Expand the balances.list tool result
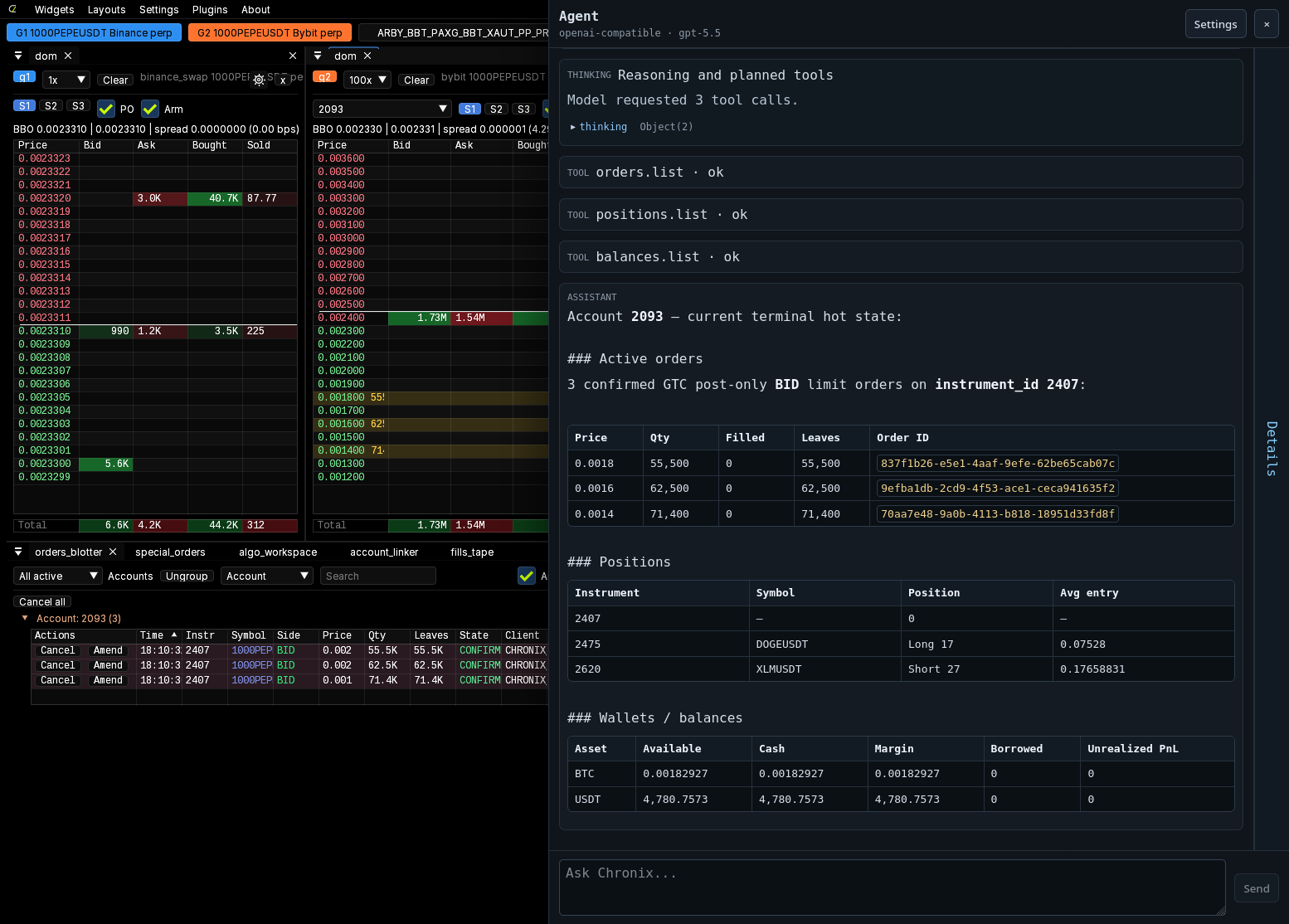The width and height of the screenshot is (1289, 924). [x=901, y=257]
